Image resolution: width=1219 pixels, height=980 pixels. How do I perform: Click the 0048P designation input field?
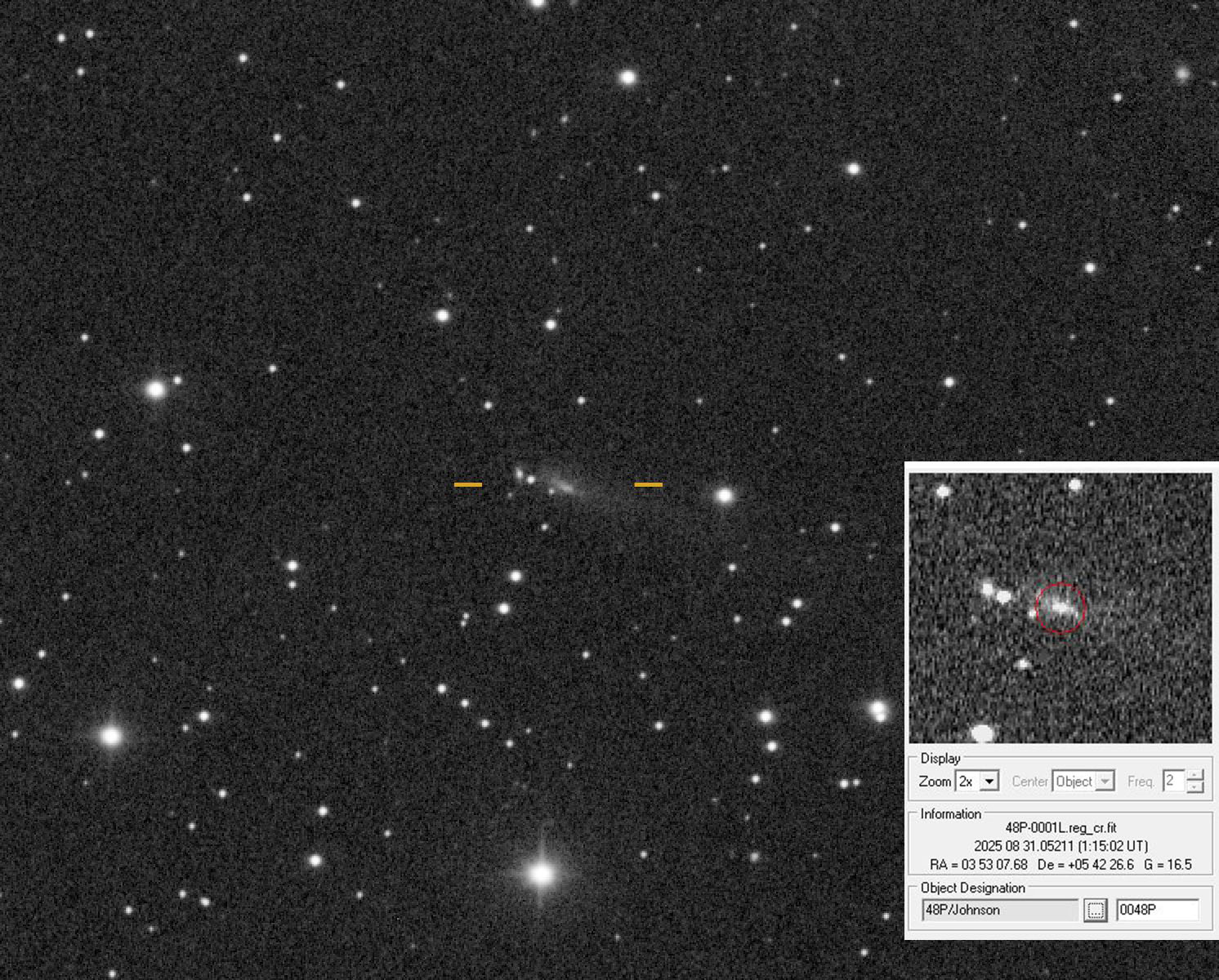[1157, 910]
